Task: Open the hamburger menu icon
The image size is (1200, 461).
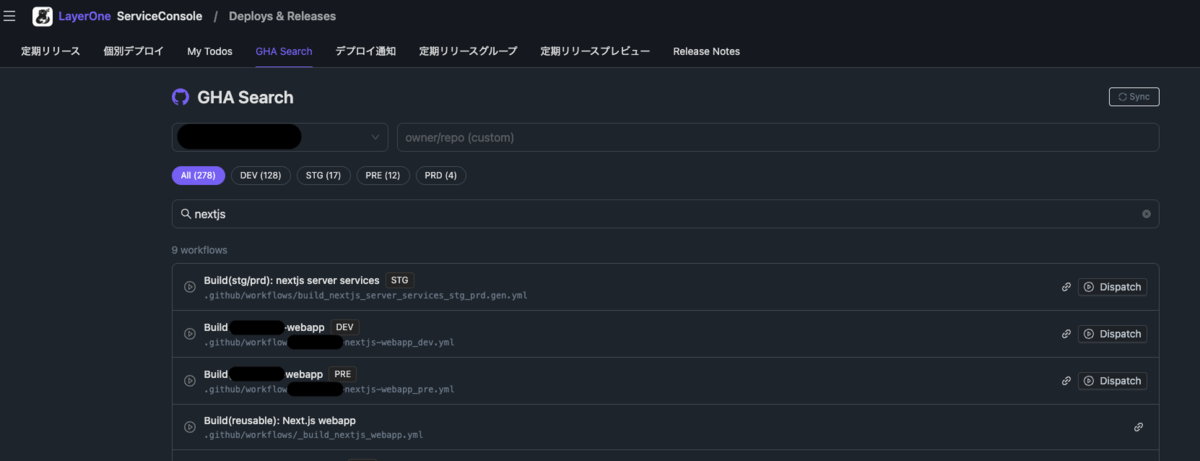Action: [10, 16]
